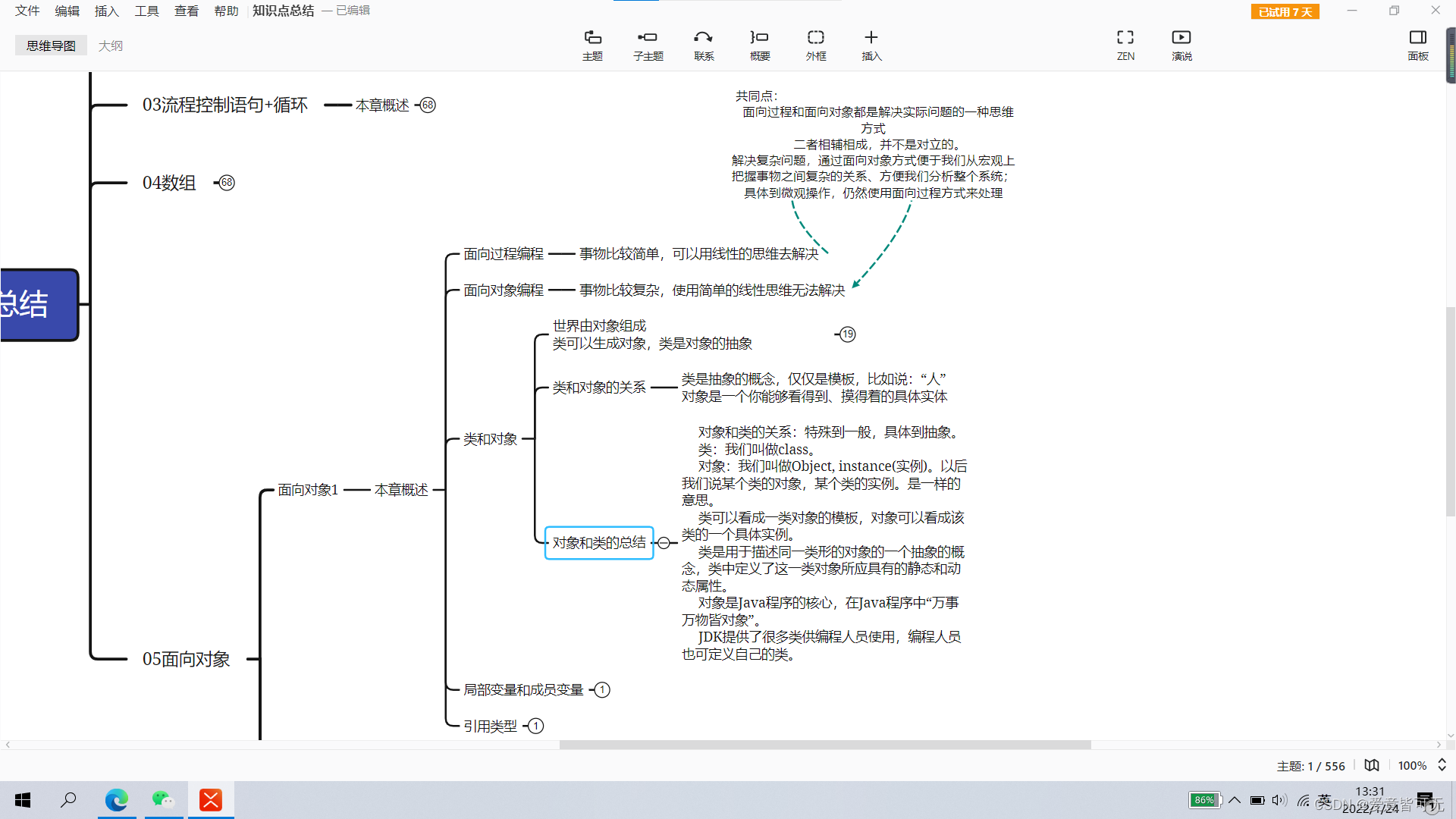
Task: Check battery status tray icon
Action: point(1257,800)
